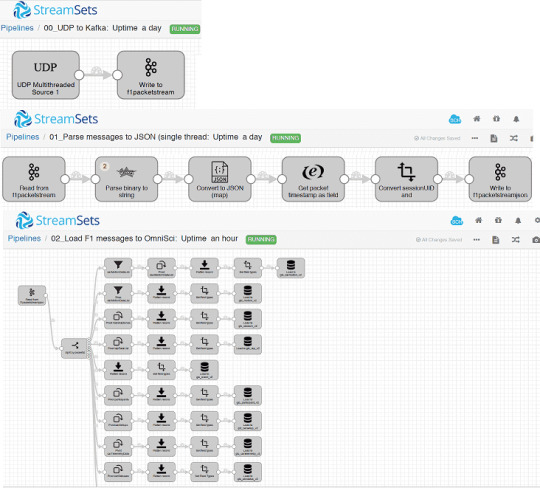
Task: Click the Pipelines link in 01_Parse messages pipeline
Action: coord(23,137)
